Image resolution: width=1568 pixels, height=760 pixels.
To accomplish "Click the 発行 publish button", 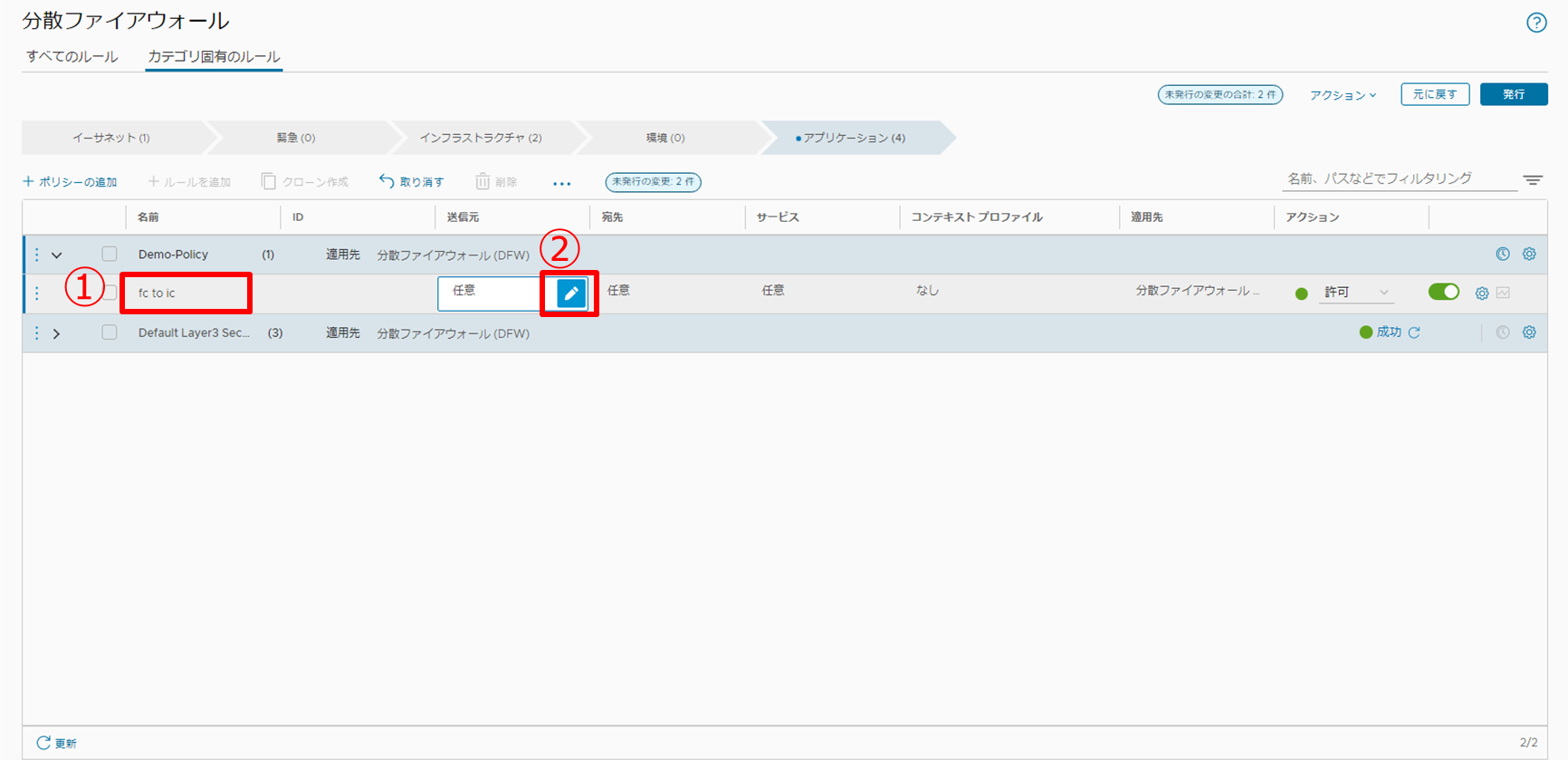I will click(x=1513, y=94).
